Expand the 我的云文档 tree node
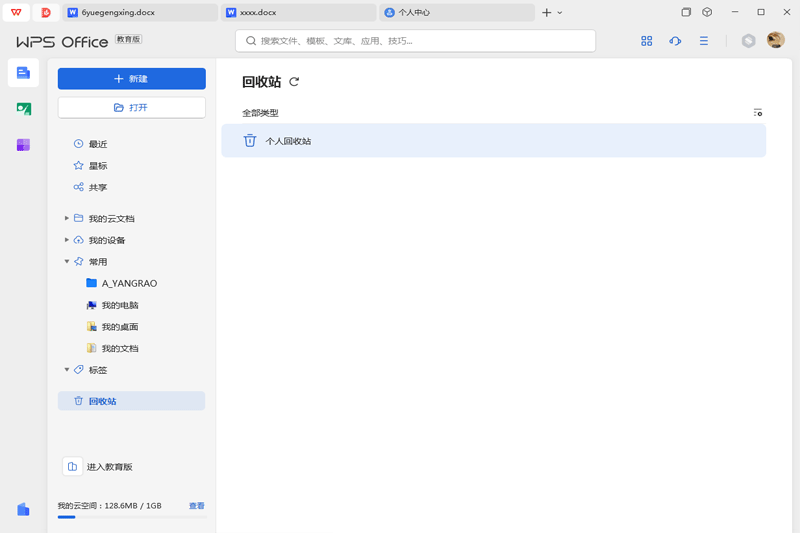Viewport: 800px width, 533px height. tap(67, 218)
